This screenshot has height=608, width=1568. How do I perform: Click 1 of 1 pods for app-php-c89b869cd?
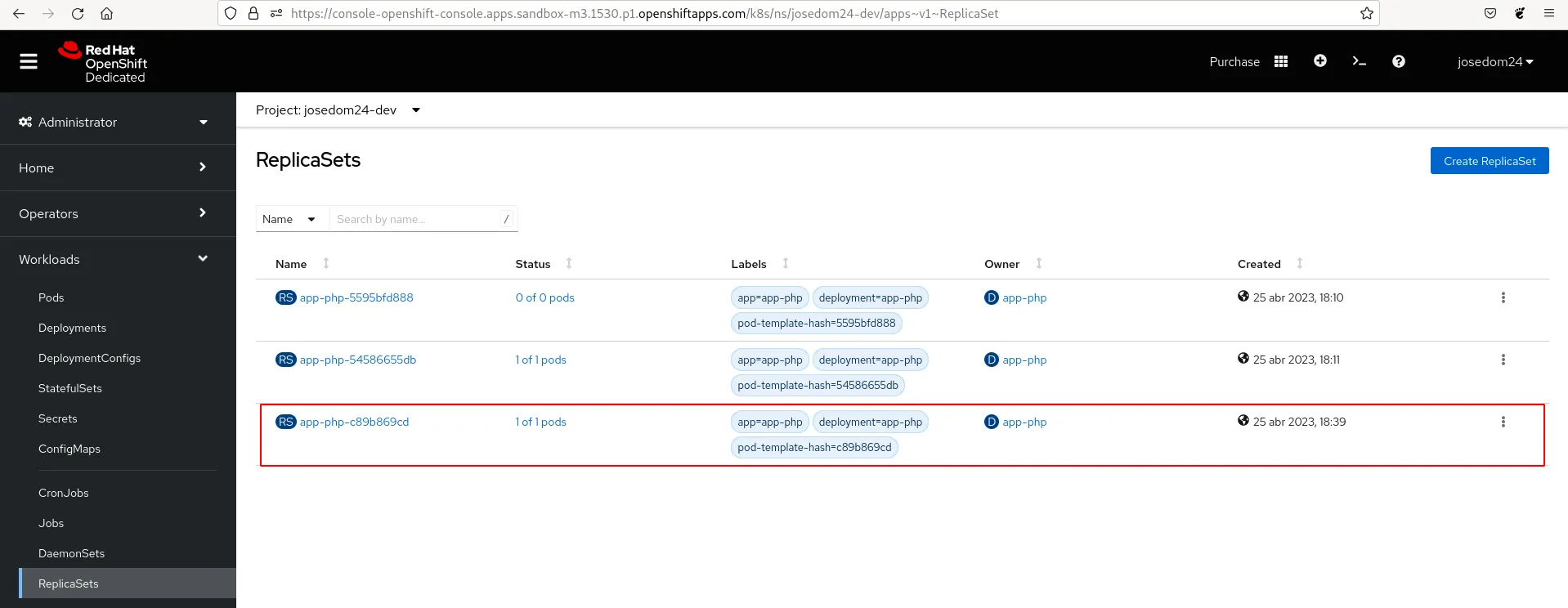point(540,422)
